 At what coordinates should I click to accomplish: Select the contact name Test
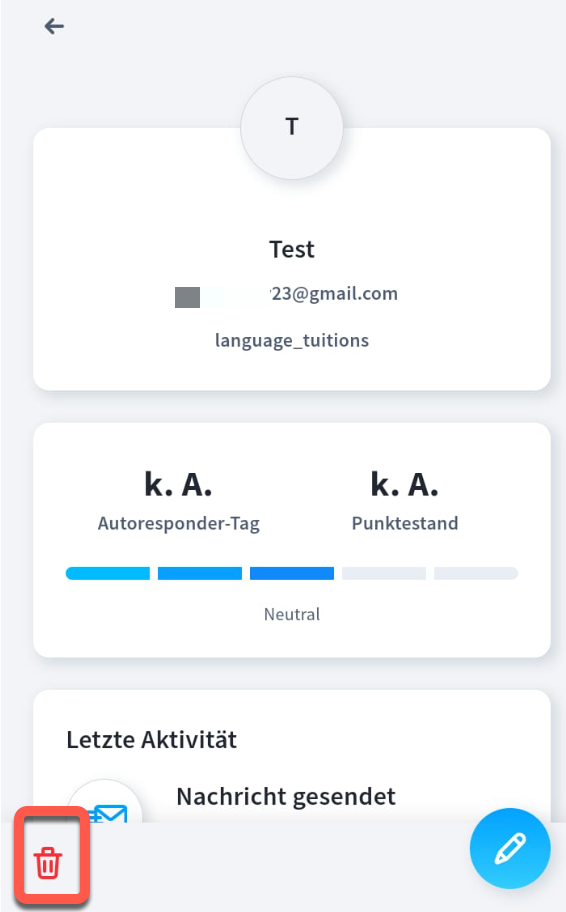[x=292, y=250]
